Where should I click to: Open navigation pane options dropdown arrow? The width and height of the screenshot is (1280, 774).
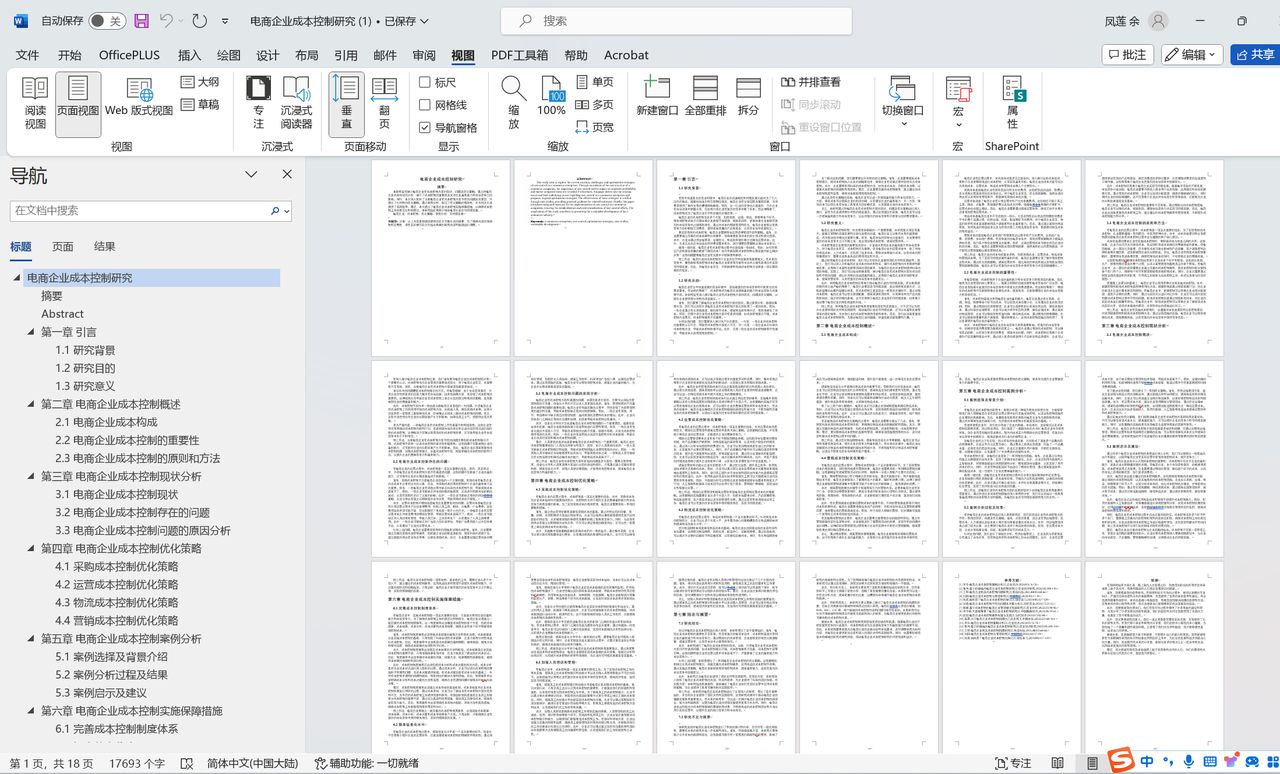tap(252, 175)
